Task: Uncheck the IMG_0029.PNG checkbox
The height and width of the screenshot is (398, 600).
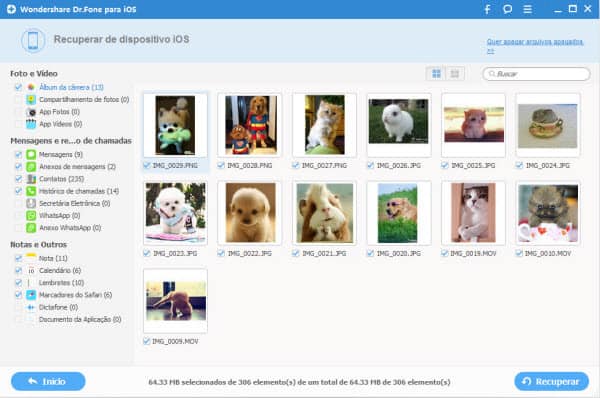Action: [146, 165]
